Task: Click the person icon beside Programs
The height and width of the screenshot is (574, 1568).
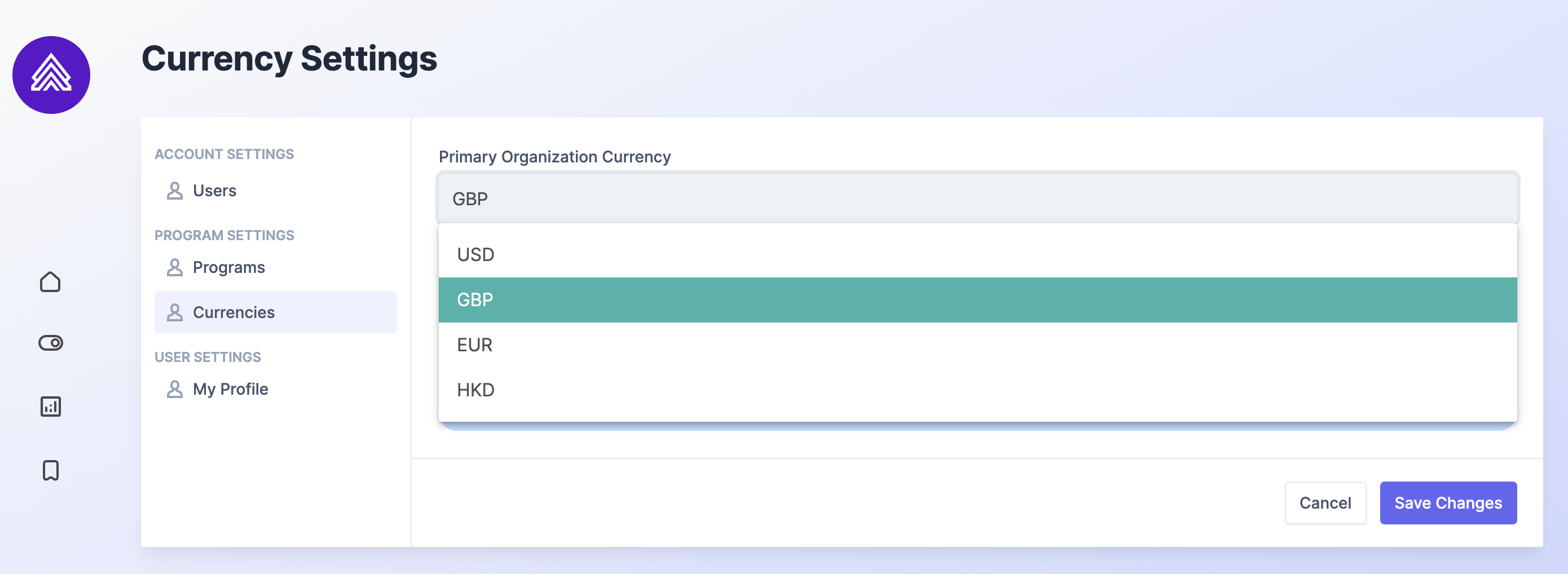Action: [175, 267]
